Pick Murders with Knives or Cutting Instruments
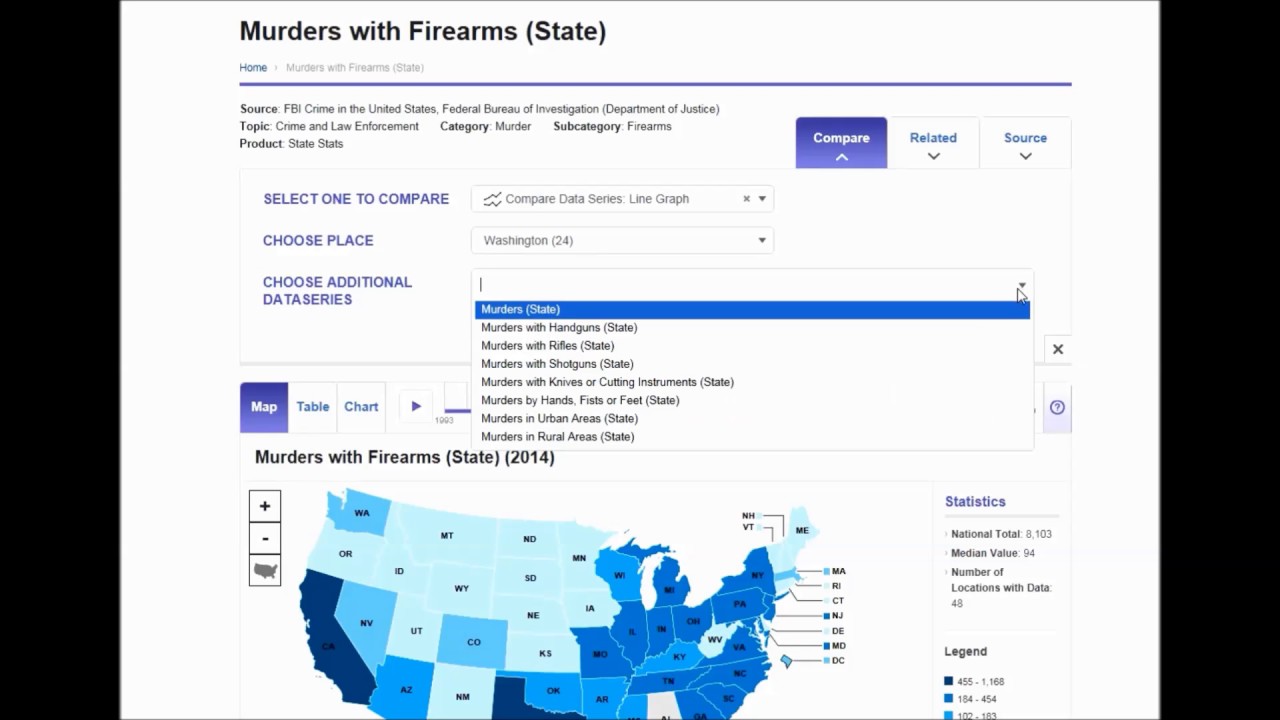 tap(607, 382)
